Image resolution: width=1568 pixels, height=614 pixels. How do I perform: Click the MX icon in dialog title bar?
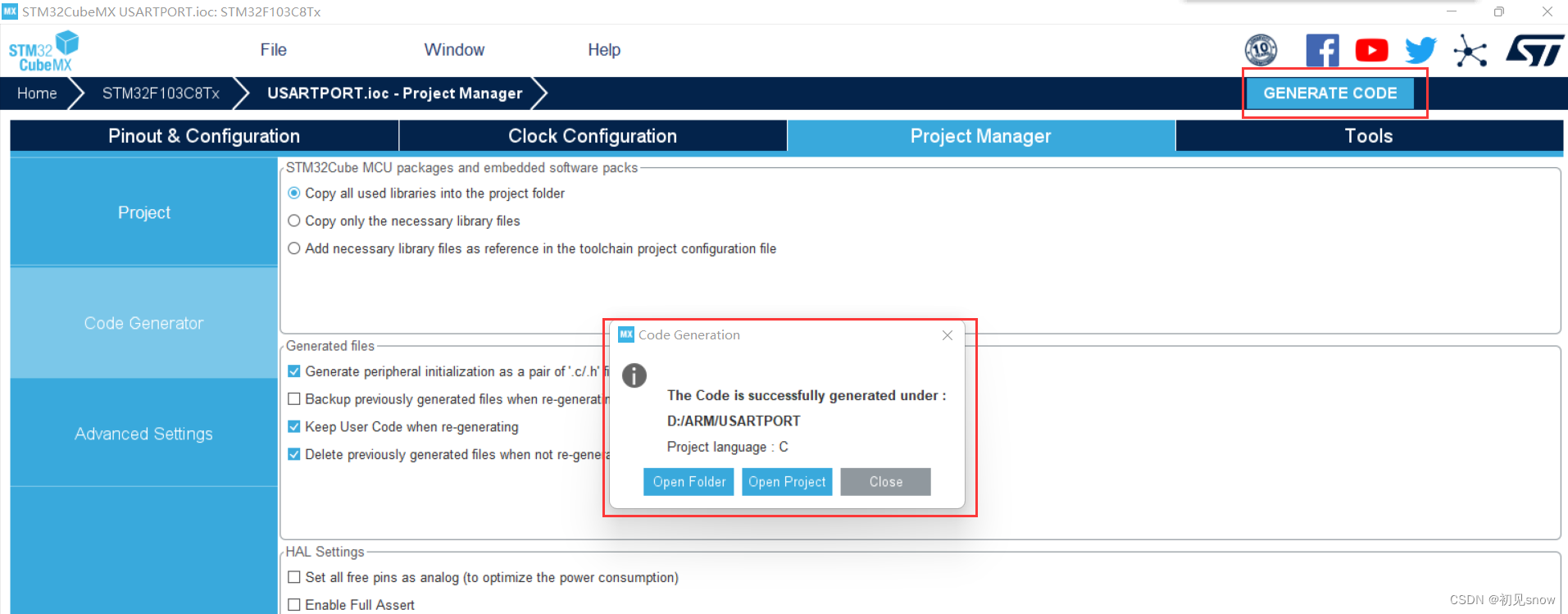(626, 334)
